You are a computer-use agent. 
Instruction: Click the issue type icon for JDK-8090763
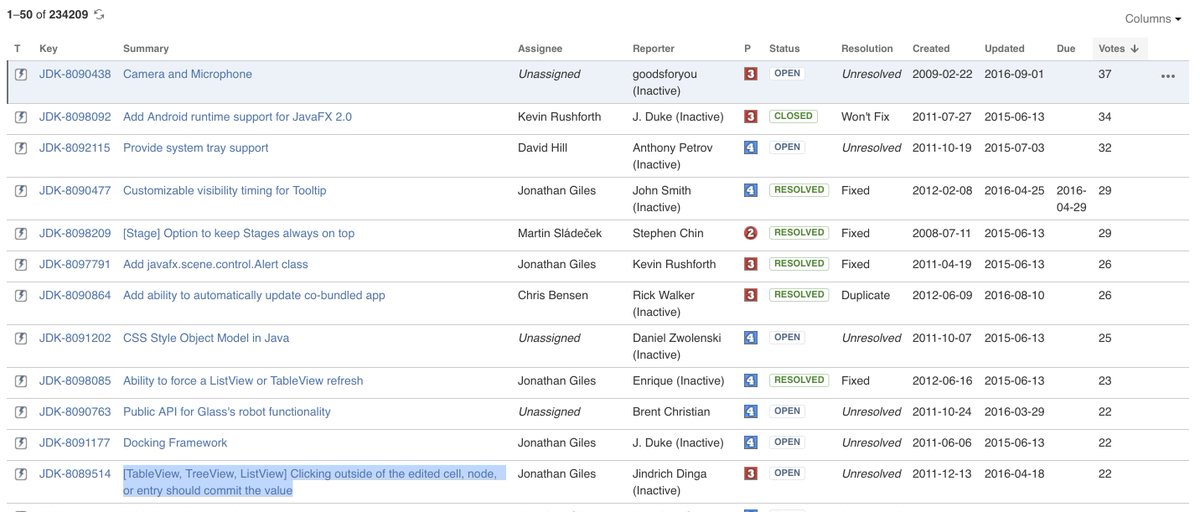point(21,413)
